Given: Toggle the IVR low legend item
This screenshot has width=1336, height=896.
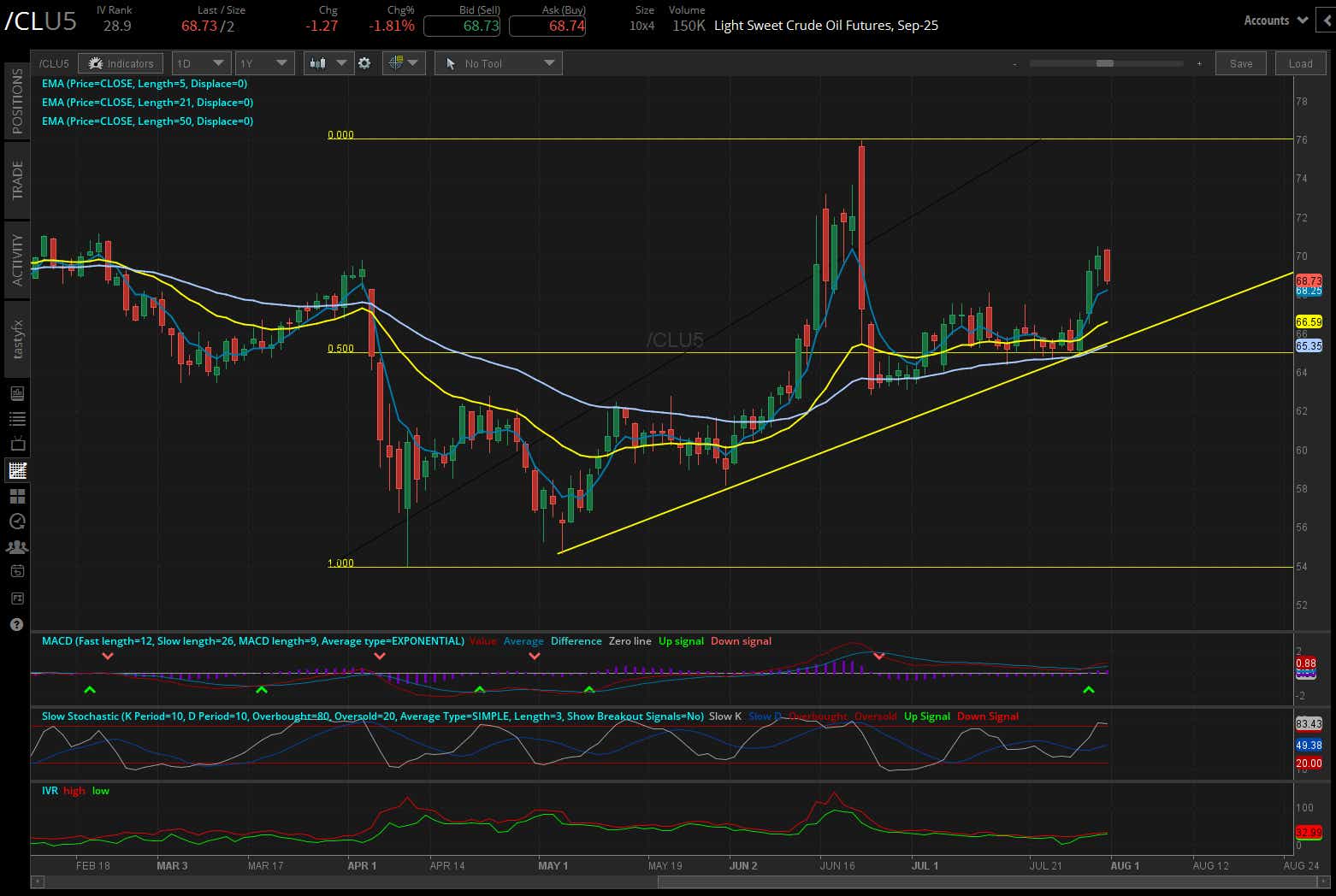Looking at the screenshot, I should [x=100, y=791].
